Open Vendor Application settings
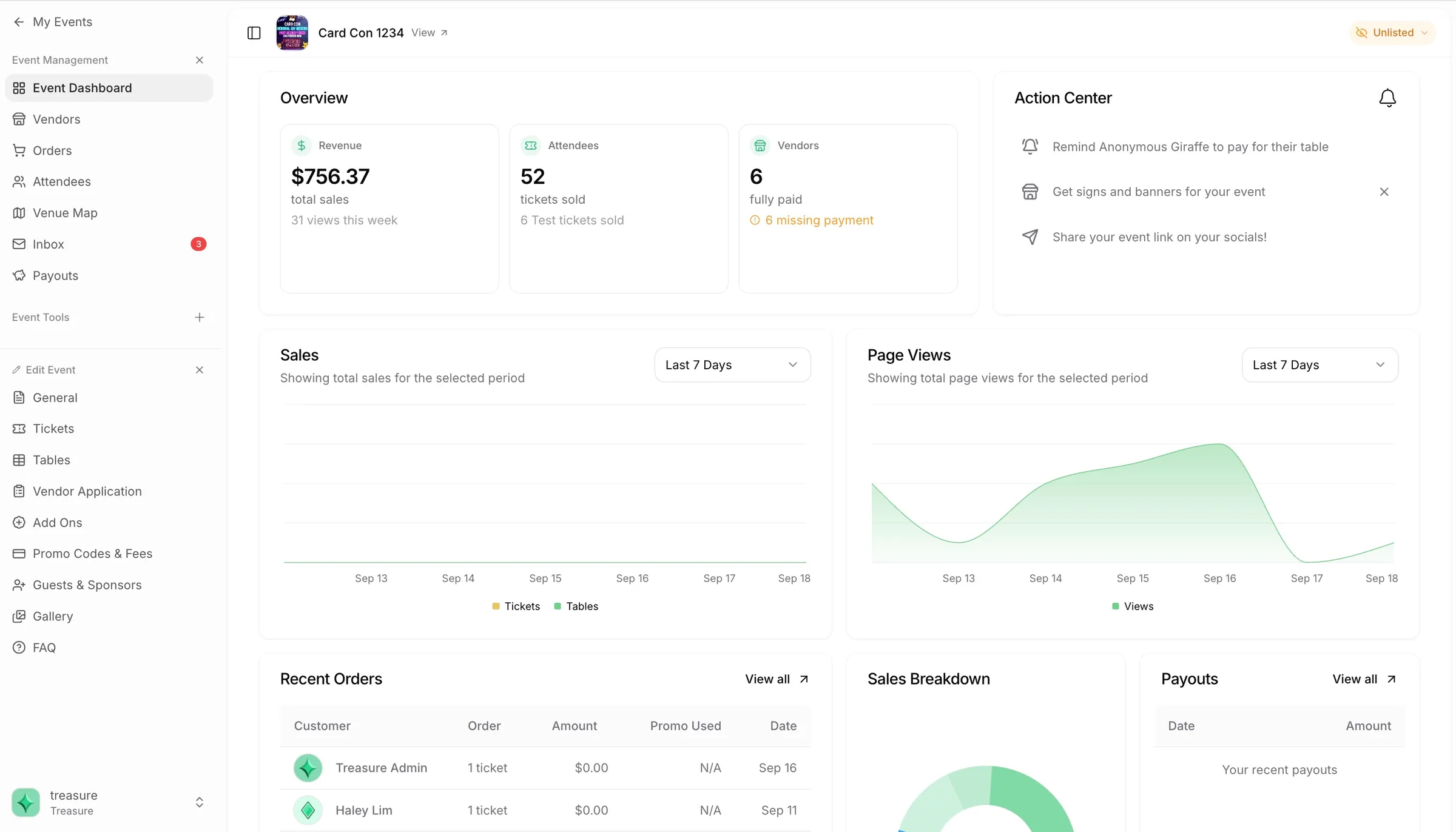Viewport: 1456px width, 832px height. coord(109,491)
